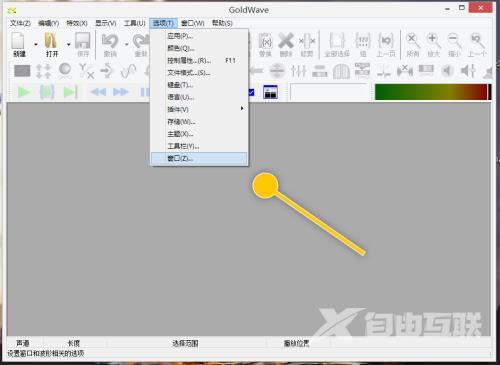Choose Colors (颜色(Q)...) in the menu
The image size is (500, 365).
coord(199,48)
